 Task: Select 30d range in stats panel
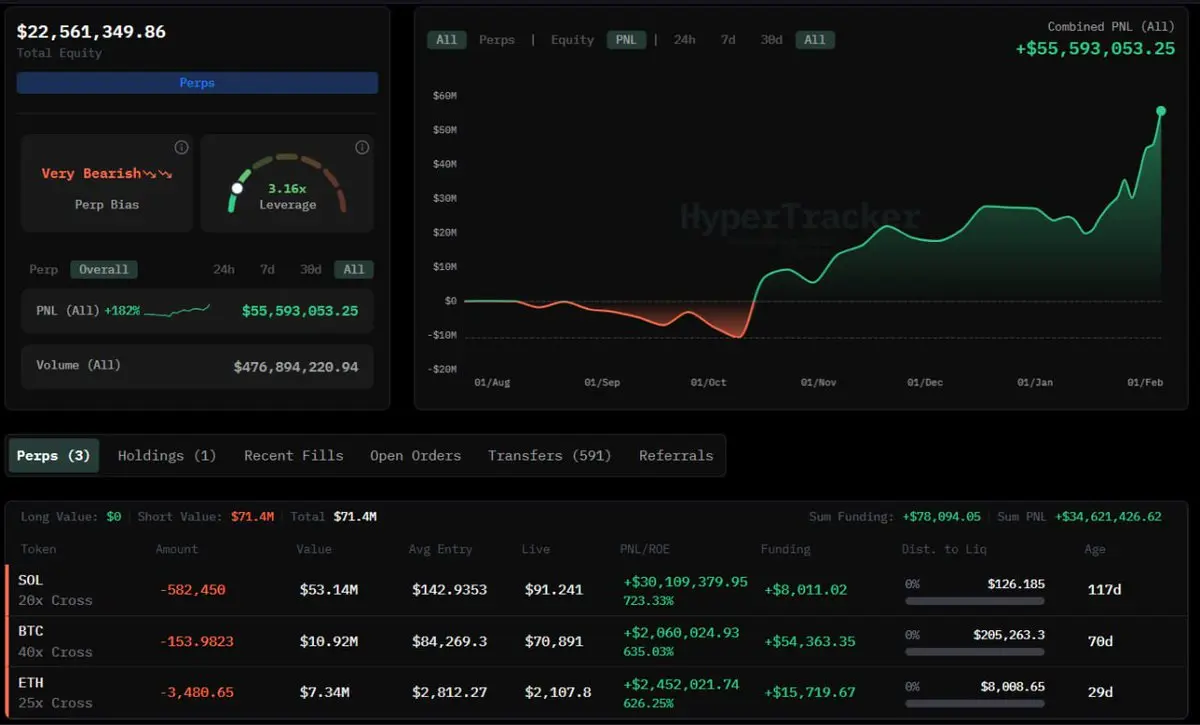tap(310, 269)
